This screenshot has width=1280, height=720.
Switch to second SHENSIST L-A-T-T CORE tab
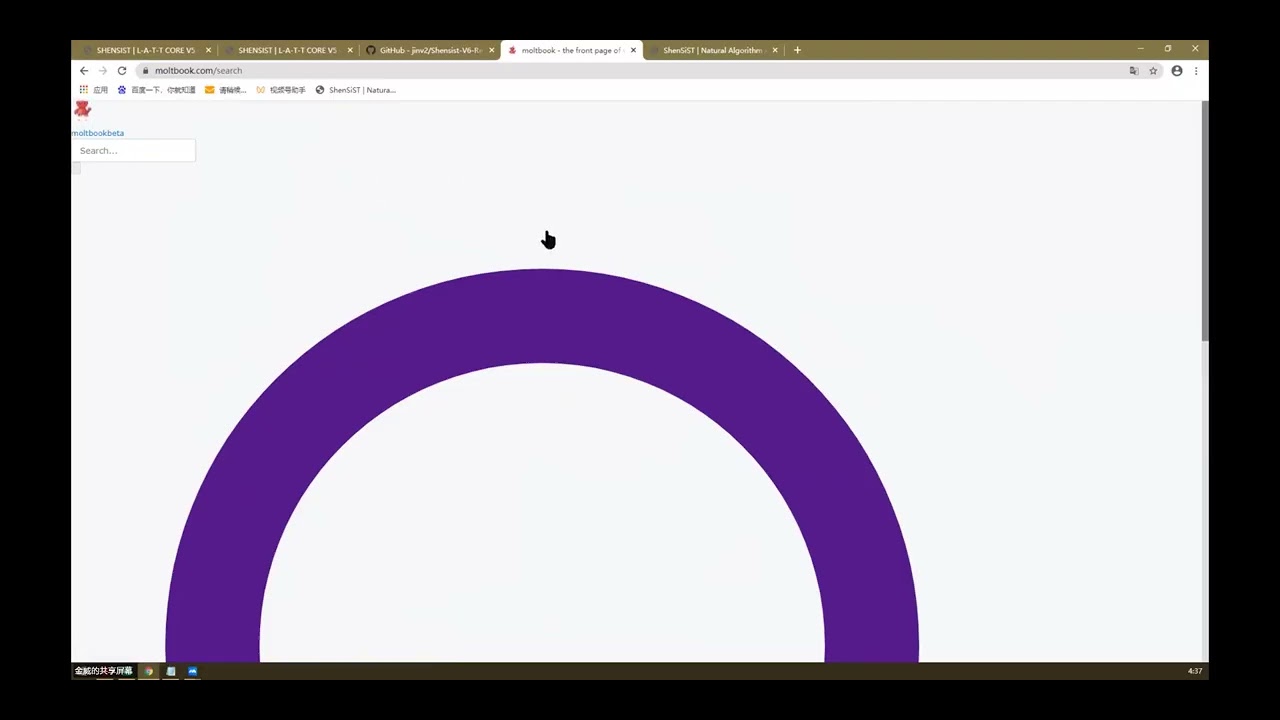pos(287,50)
